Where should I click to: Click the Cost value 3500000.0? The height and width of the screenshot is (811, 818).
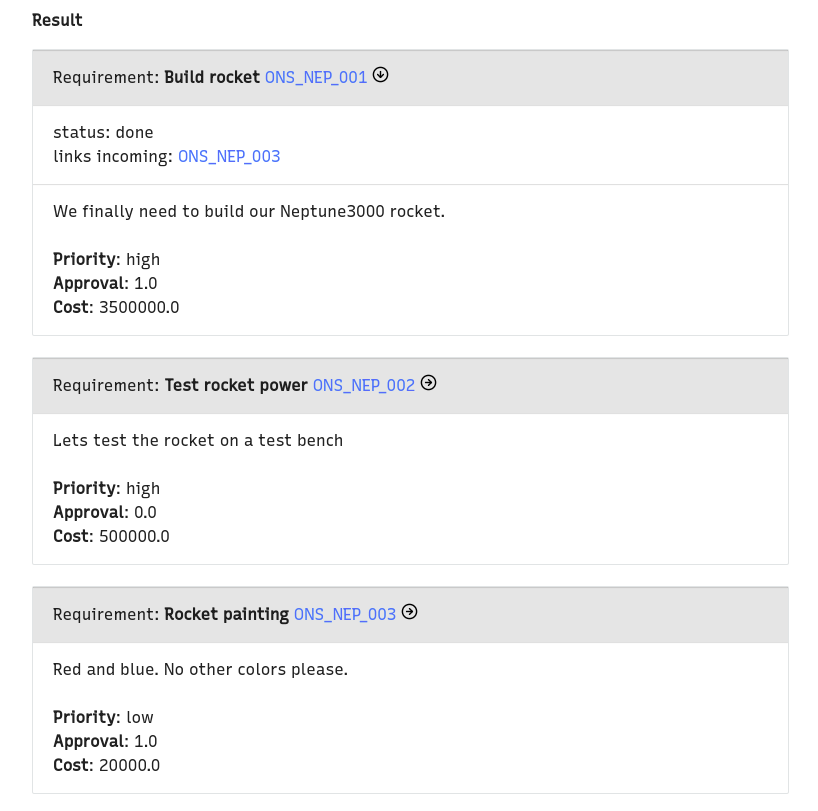(139, 307)
